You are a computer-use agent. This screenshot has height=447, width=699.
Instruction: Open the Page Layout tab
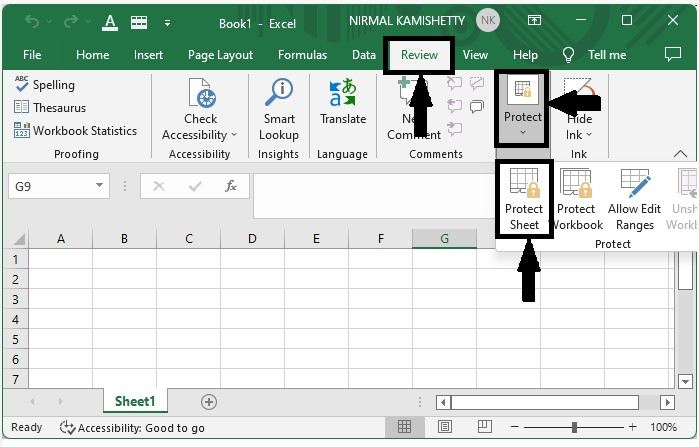pyautogui.click(x=221, y=55)
